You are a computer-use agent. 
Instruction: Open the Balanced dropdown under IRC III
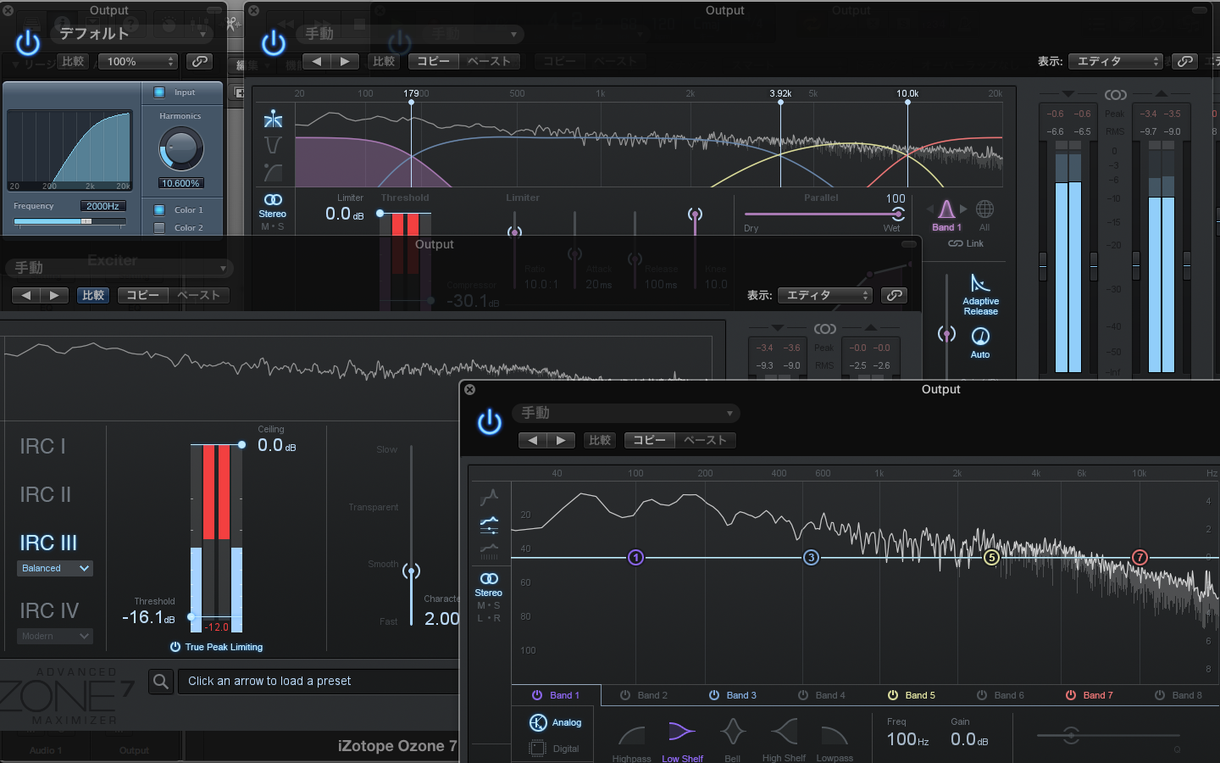pos(55,568)
